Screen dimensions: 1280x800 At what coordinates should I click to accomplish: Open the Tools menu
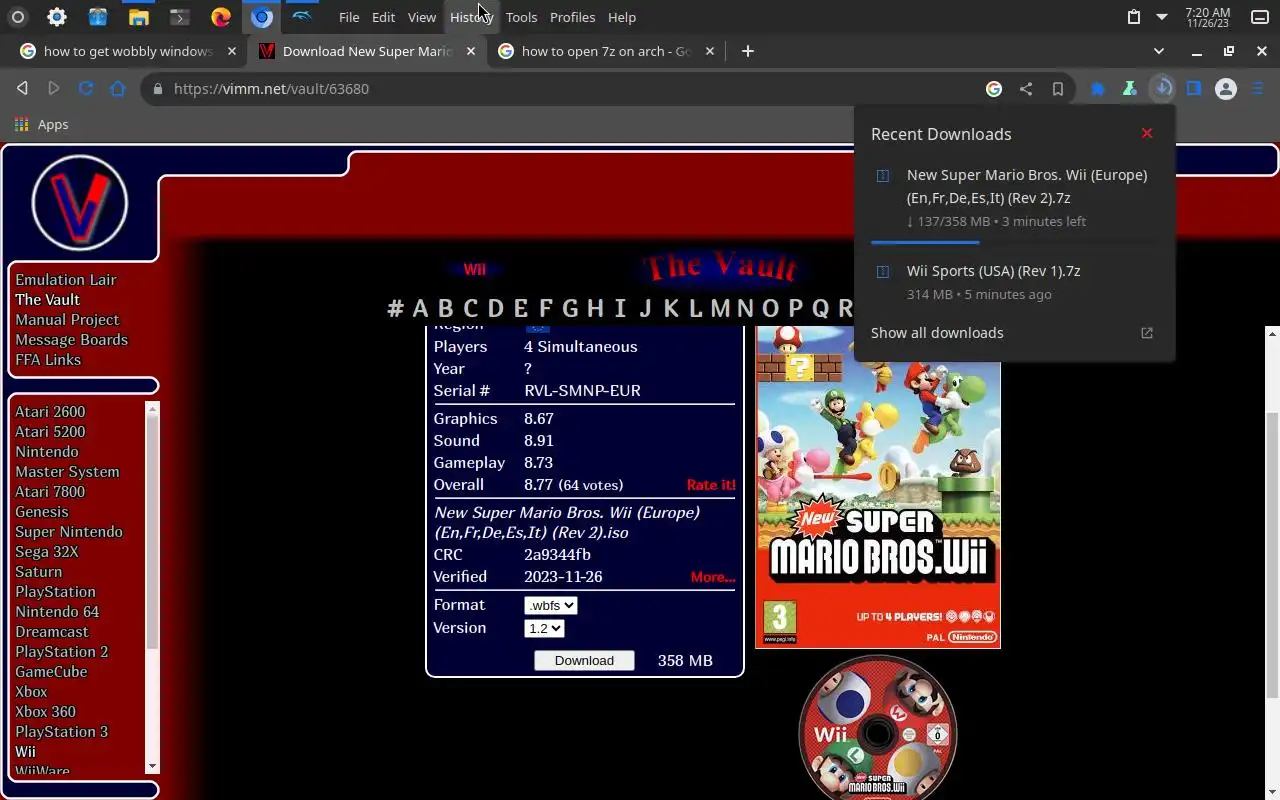coord(521,17)
